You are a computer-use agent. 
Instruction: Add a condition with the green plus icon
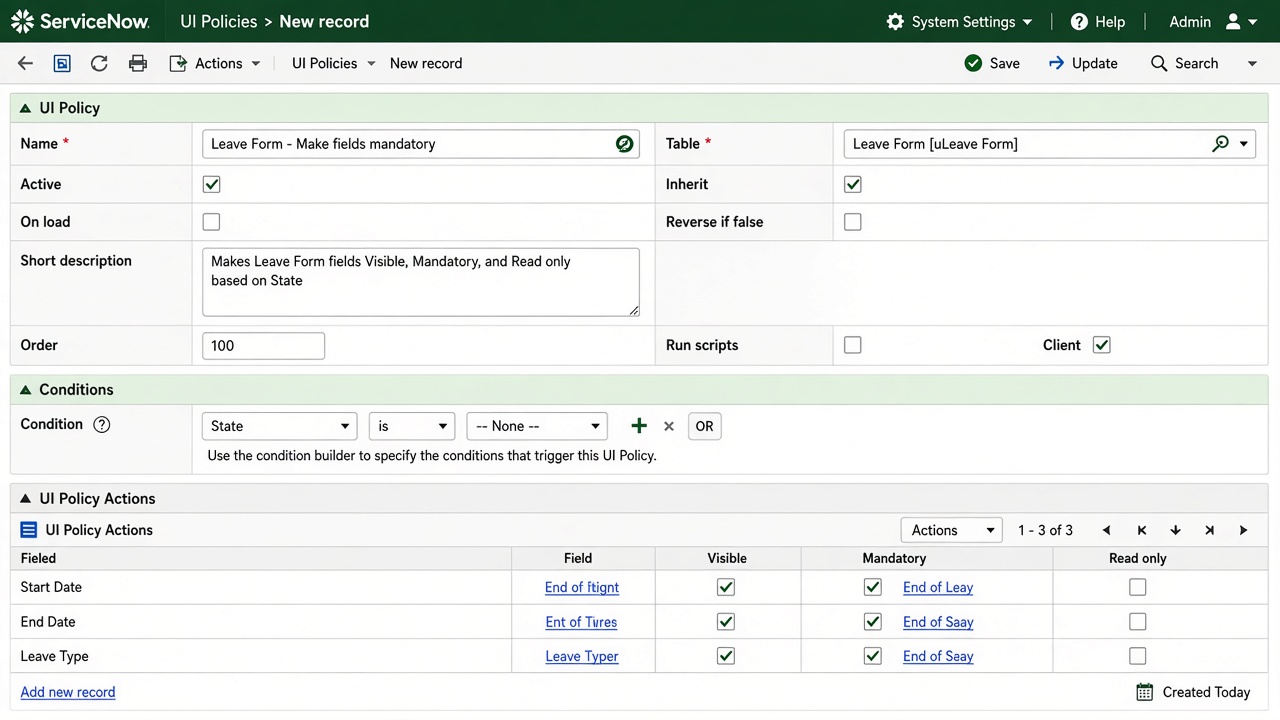(639, 426)
